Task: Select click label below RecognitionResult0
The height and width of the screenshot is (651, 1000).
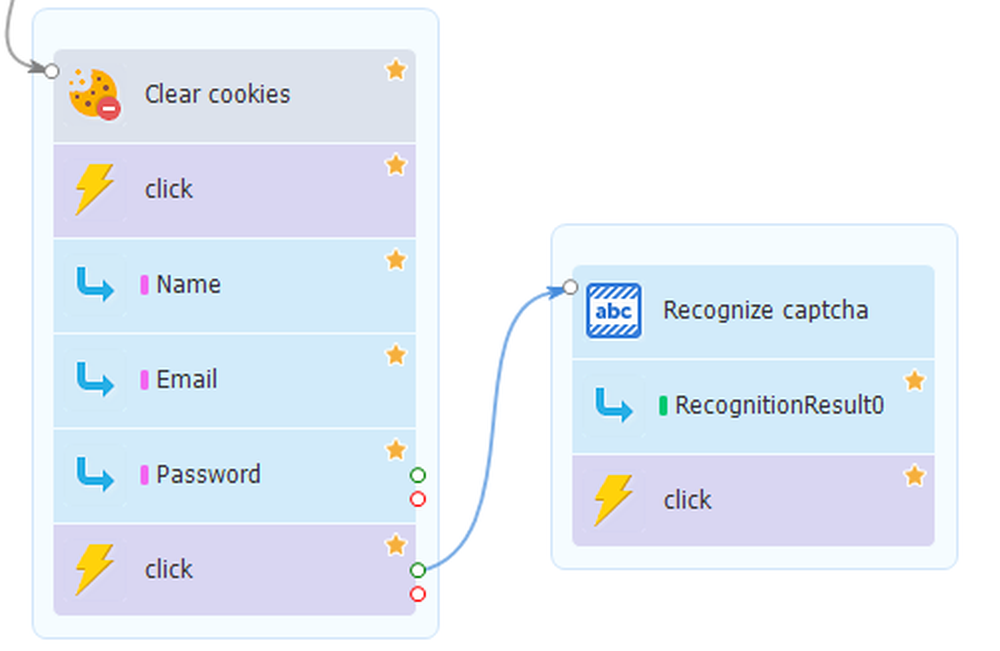Action: pyautogui.click(x=687, y=501)
